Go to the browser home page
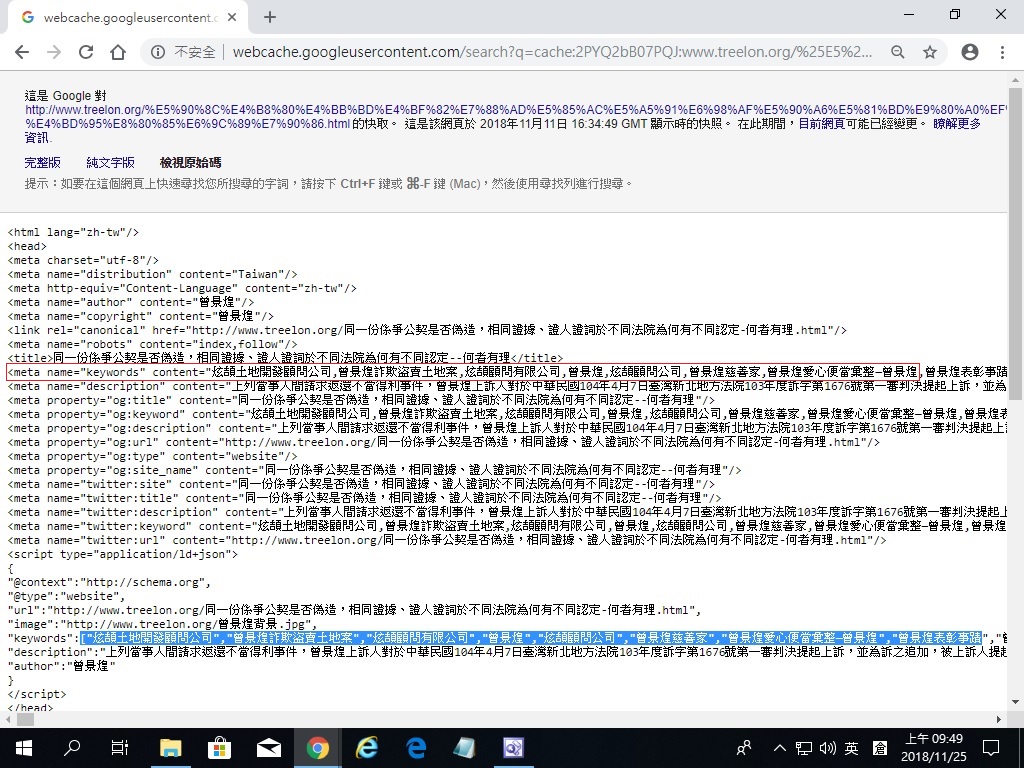Viewport: 1024px width, 768px height. [118, 52]
